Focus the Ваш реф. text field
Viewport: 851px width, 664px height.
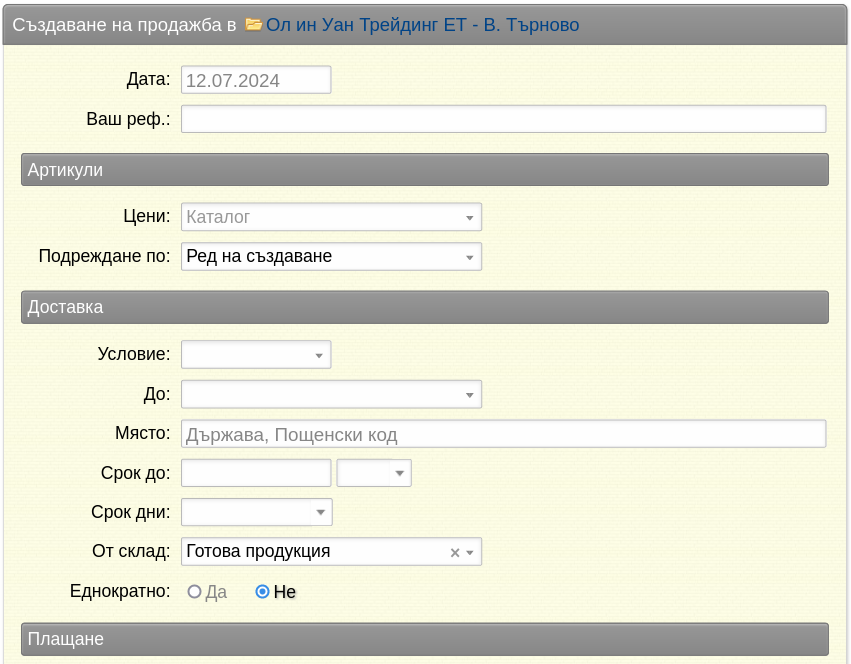click(x=504, y=119)
